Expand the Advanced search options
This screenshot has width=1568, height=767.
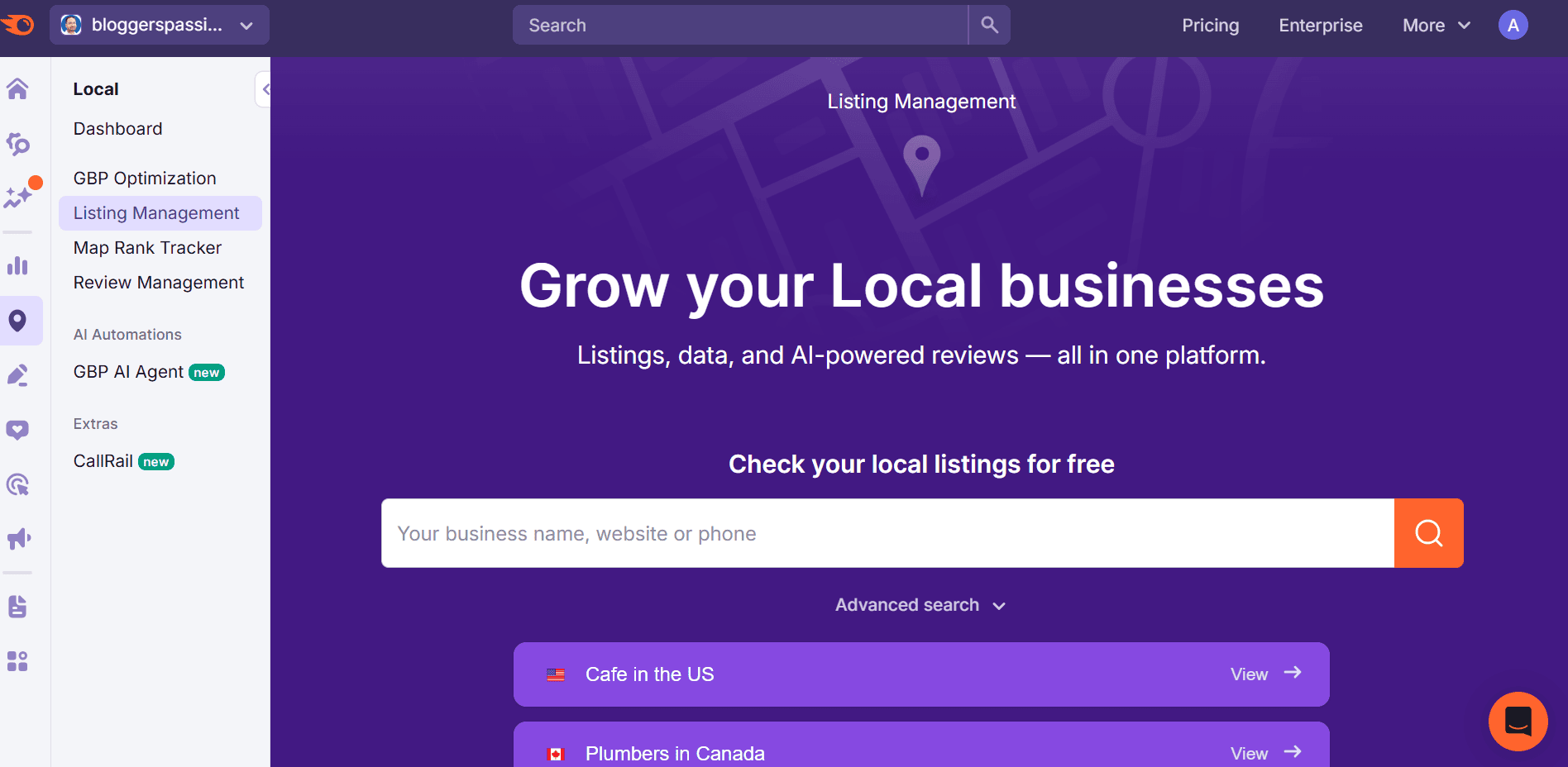coord(920,604)
